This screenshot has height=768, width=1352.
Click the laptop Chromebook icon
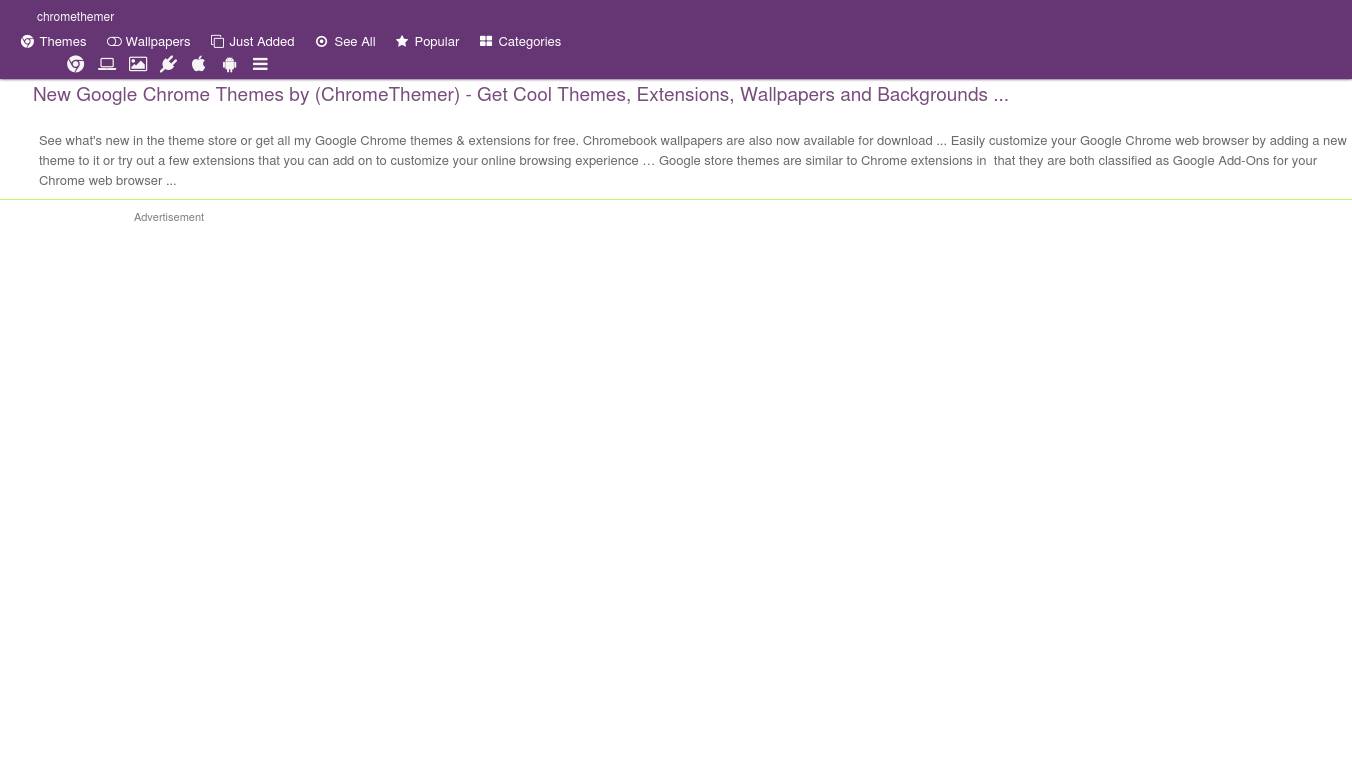(x=107, y=65)
